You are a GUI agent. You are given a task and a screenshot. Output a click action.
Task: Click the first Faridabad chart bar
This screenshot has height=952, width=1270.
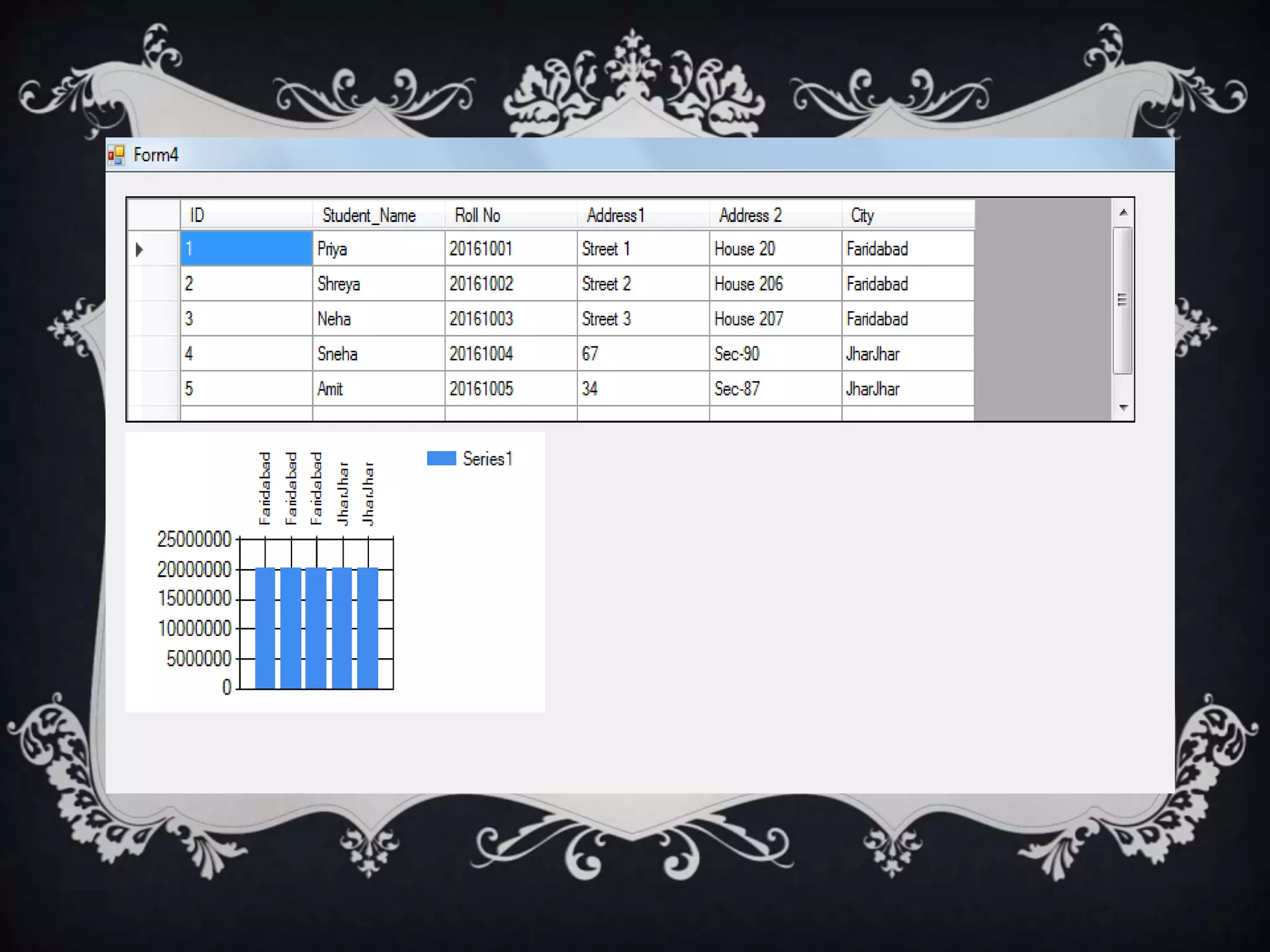(x=265, y=627)
